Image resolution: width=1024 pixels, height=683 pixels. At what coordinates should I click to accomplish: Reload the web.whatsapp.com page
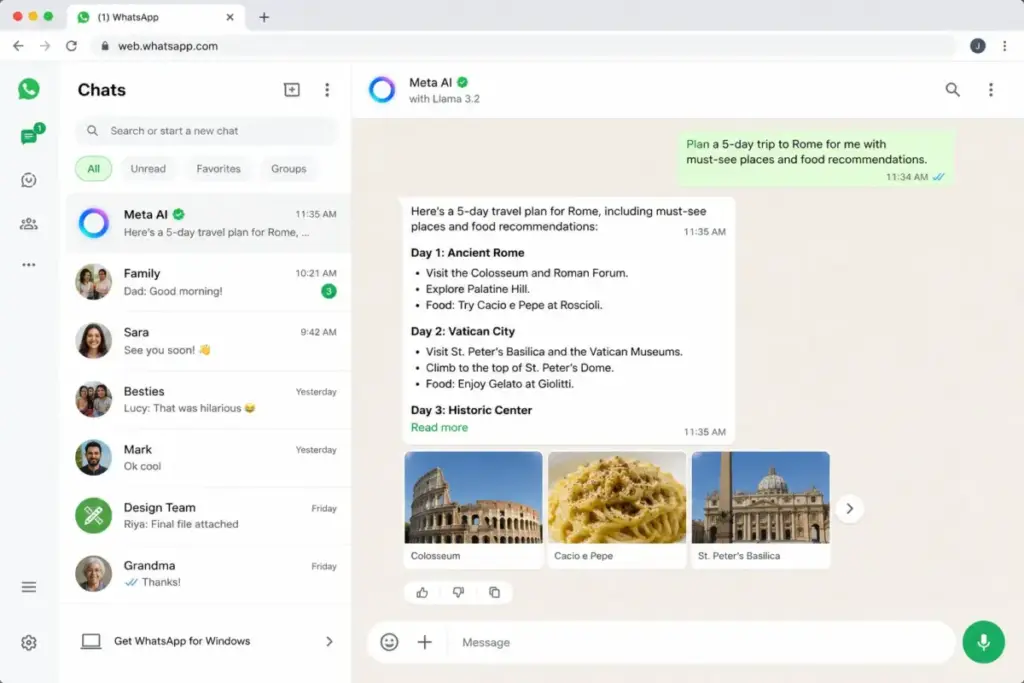coord(71,46)
